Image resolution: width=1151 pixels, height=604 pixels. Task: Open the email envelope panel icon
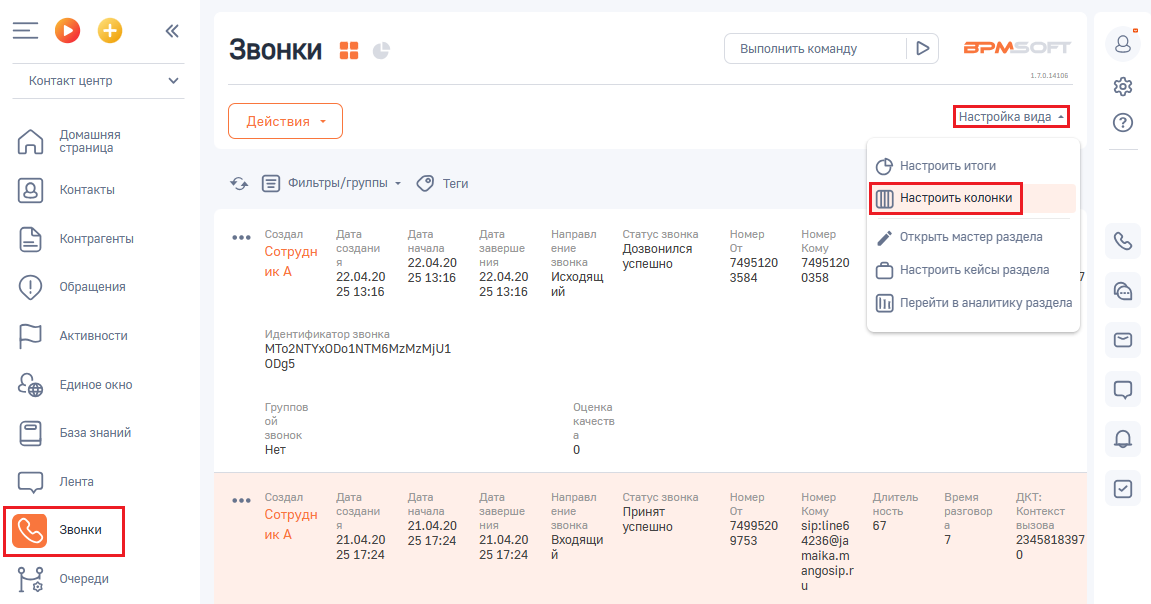[1122, 340]
